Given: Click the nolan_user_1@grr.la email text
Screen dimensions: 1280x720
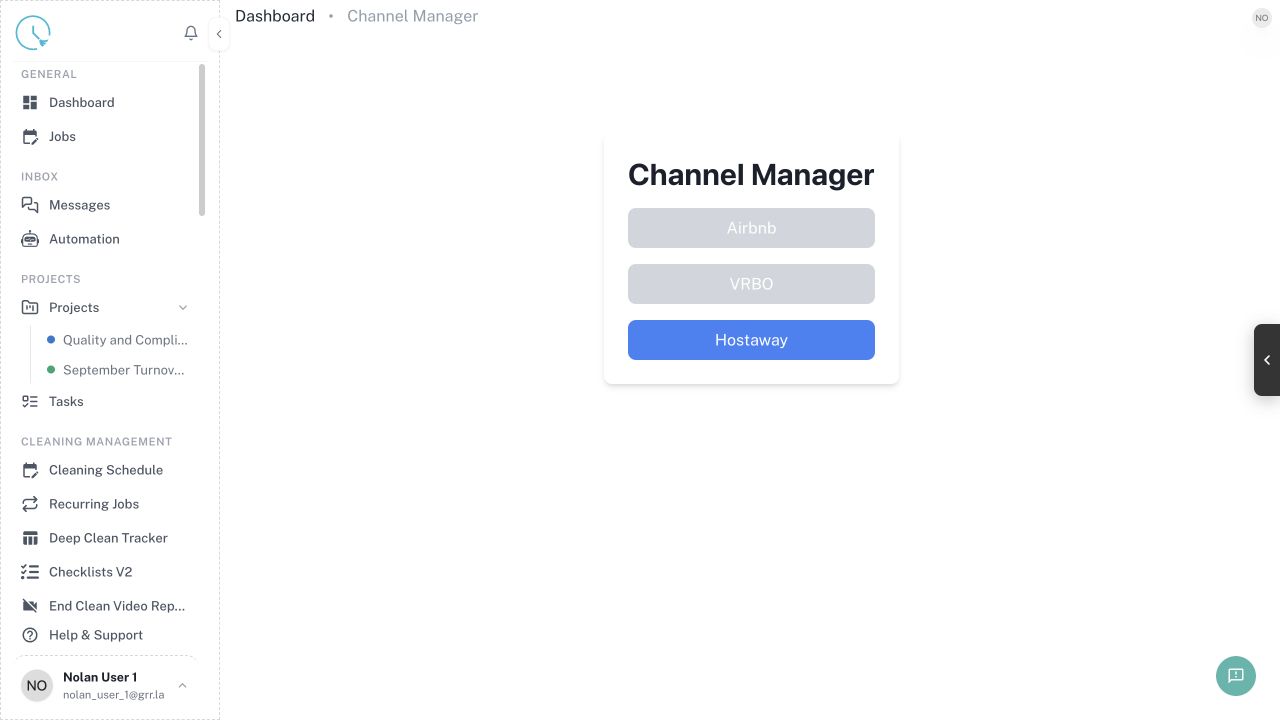Looking at the screenshot, I should pyautogui.click(x=113, y=695).
